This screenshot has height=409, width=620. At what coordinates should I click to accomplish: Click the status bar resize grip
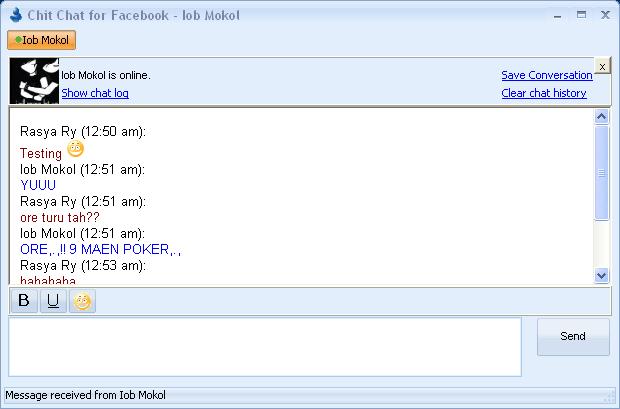(x=611, y=397)
